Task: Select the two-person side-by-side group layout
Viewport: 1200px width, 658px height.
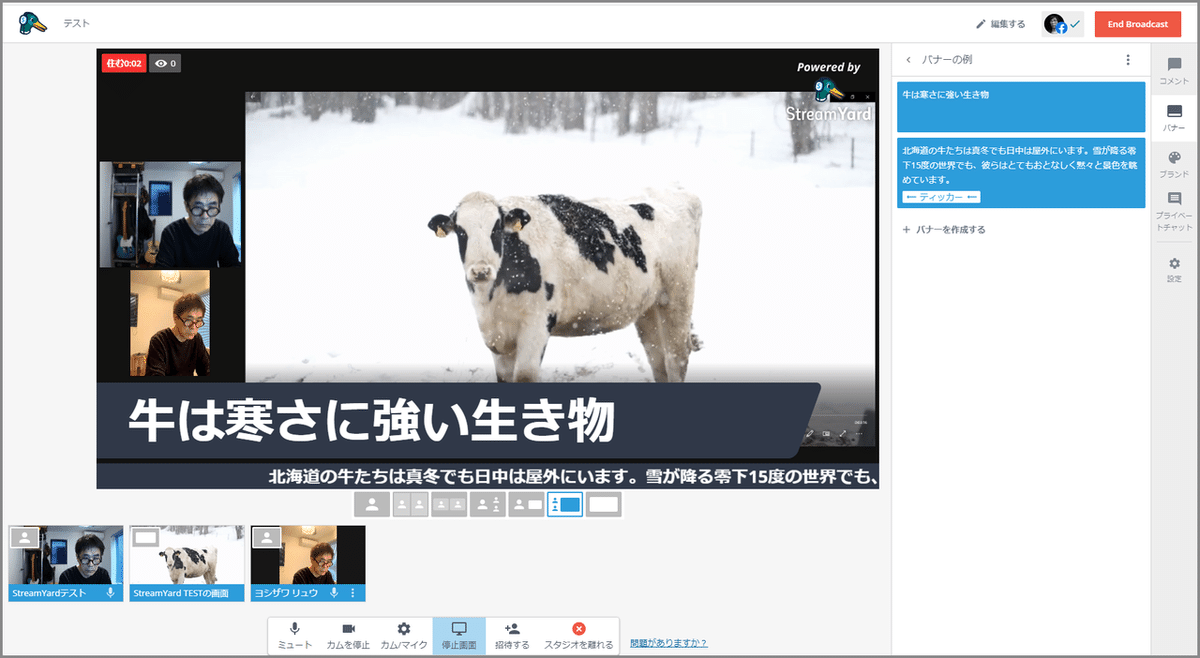Action: point(449,505)
